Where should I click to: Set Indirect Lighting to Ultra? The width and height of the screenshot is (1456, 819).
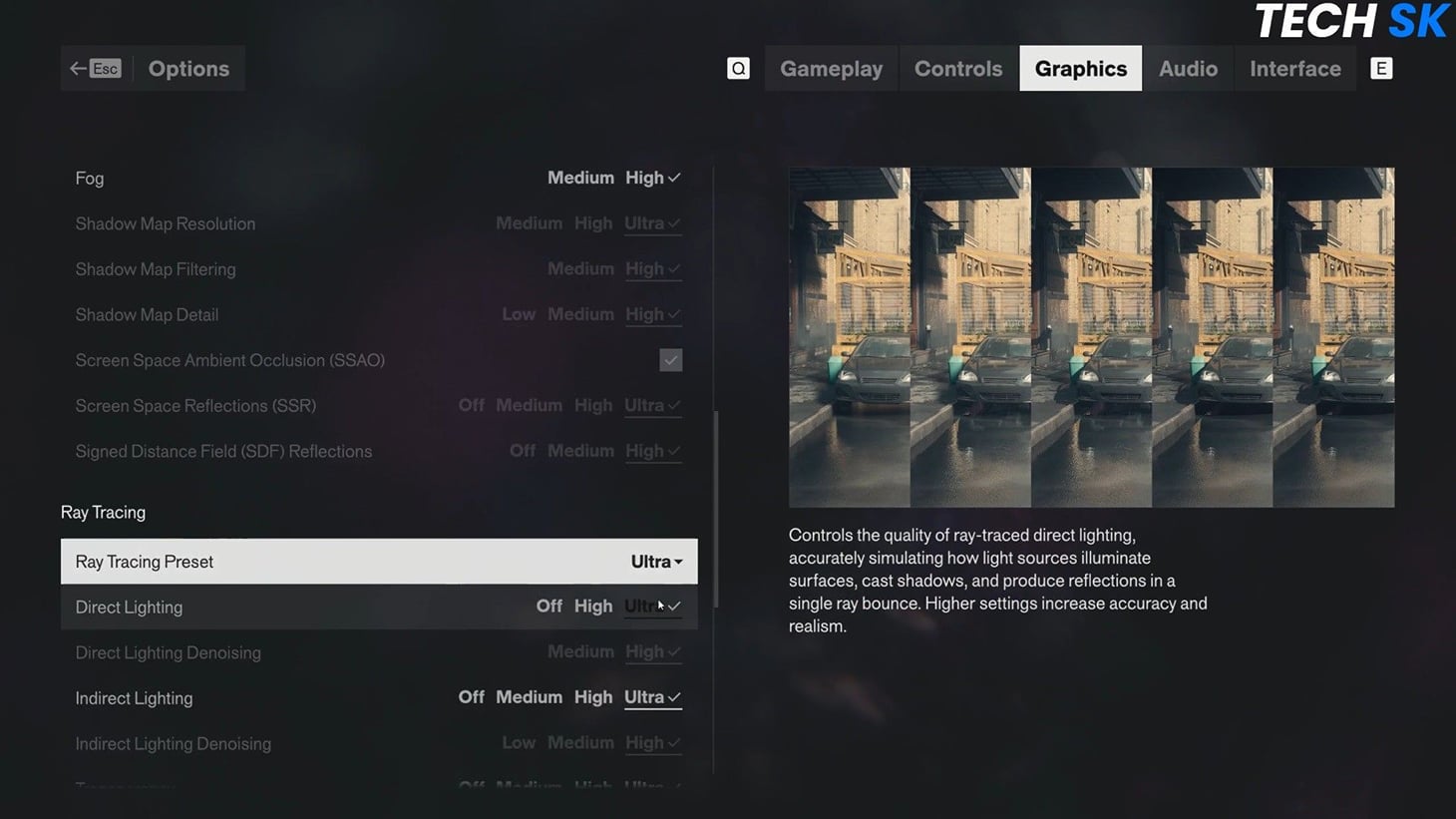tap(652, 697)
